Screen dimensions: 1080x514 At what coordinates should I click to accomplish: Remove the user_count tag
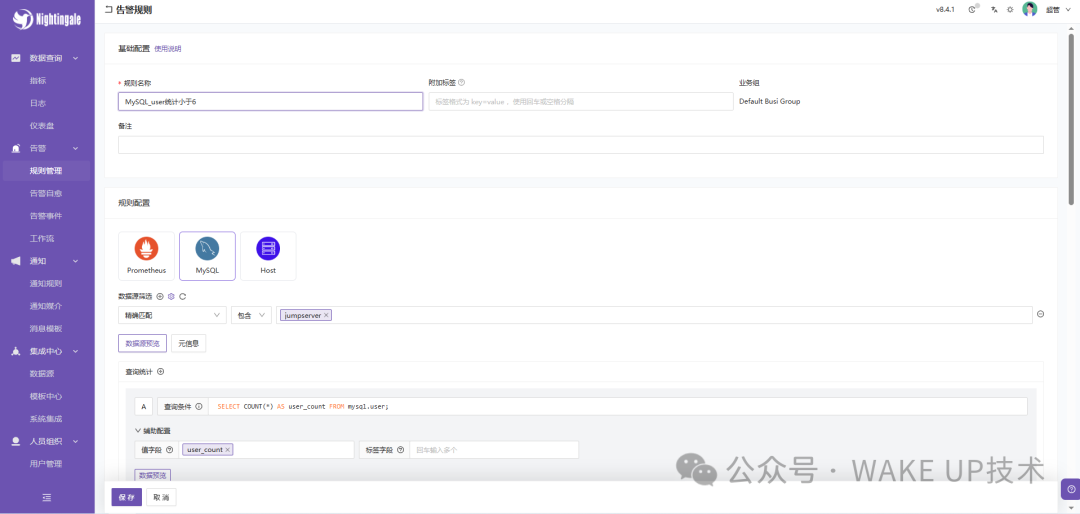coord(227,450)
